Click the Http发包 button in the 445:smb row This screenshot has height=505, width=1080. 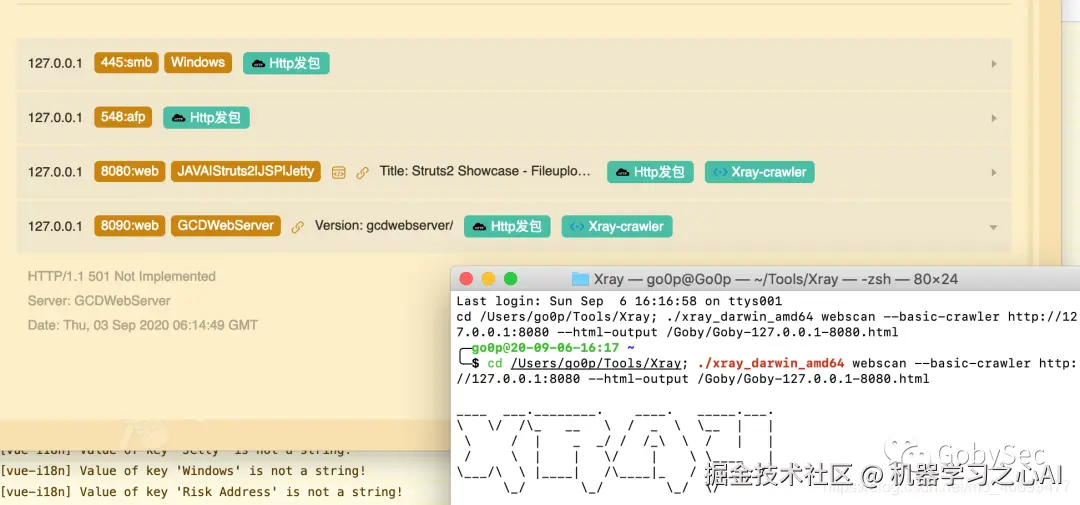coord(286,63)
